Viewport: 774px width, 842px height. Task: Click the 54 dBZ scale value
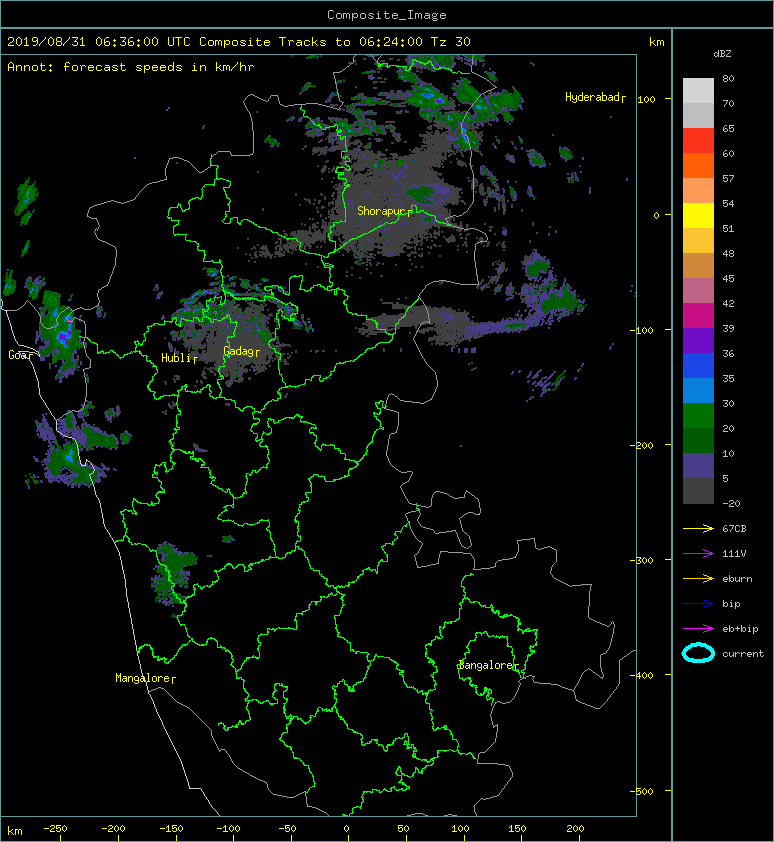[x=728, y=204]
